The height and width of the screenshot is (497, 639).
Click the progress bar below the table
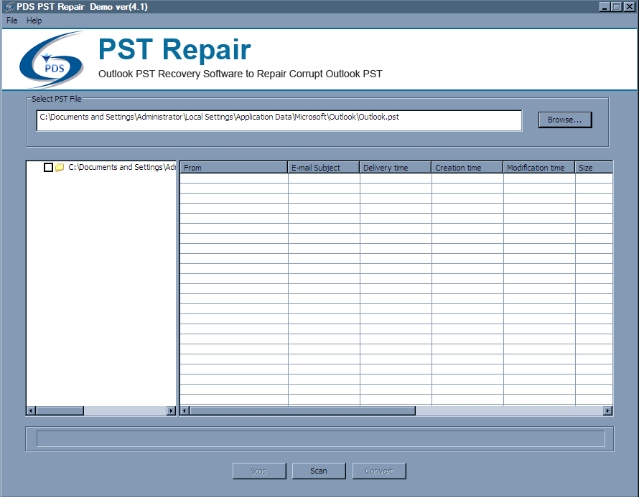320,439
